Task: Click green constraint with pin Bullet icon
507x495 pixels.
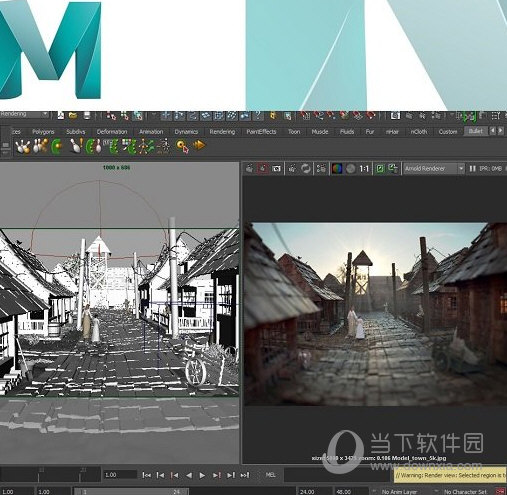Action: tap(94, 146)
